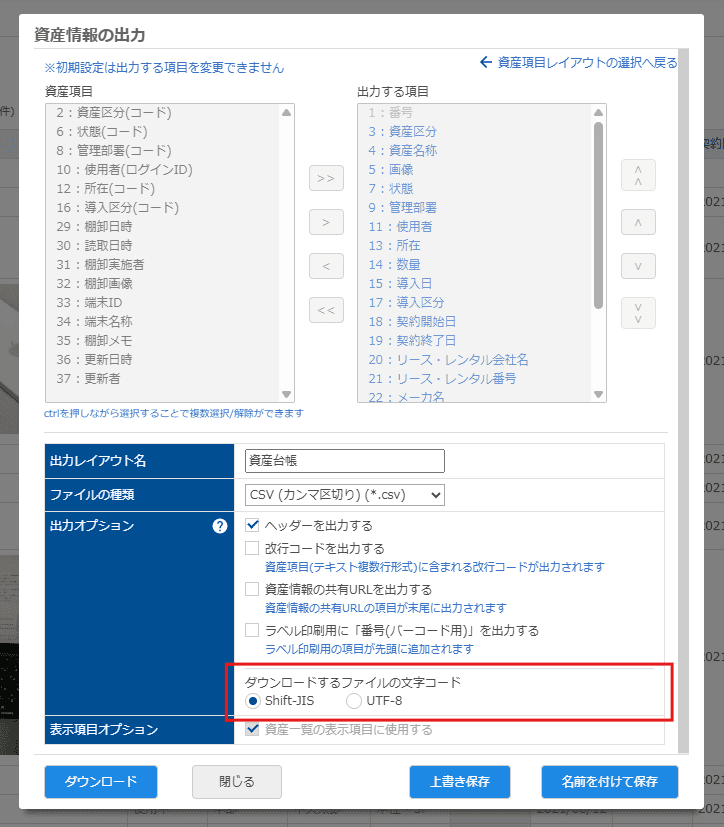Image resolution: width=724 pixels, height=827 pixels.
Task: Open the ファイルの種類 CSV dropdown
Action: coord(345,495)
